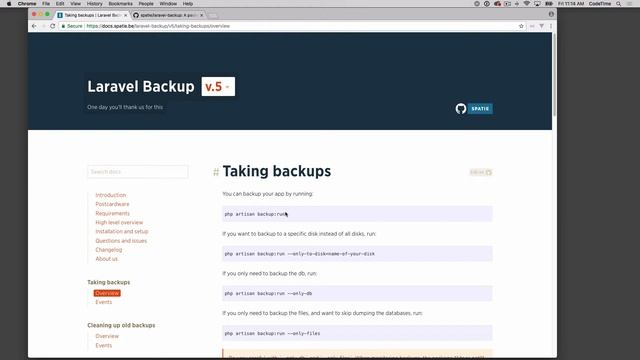
Task: Open the Postcardware link
Action: pos(112,204)
